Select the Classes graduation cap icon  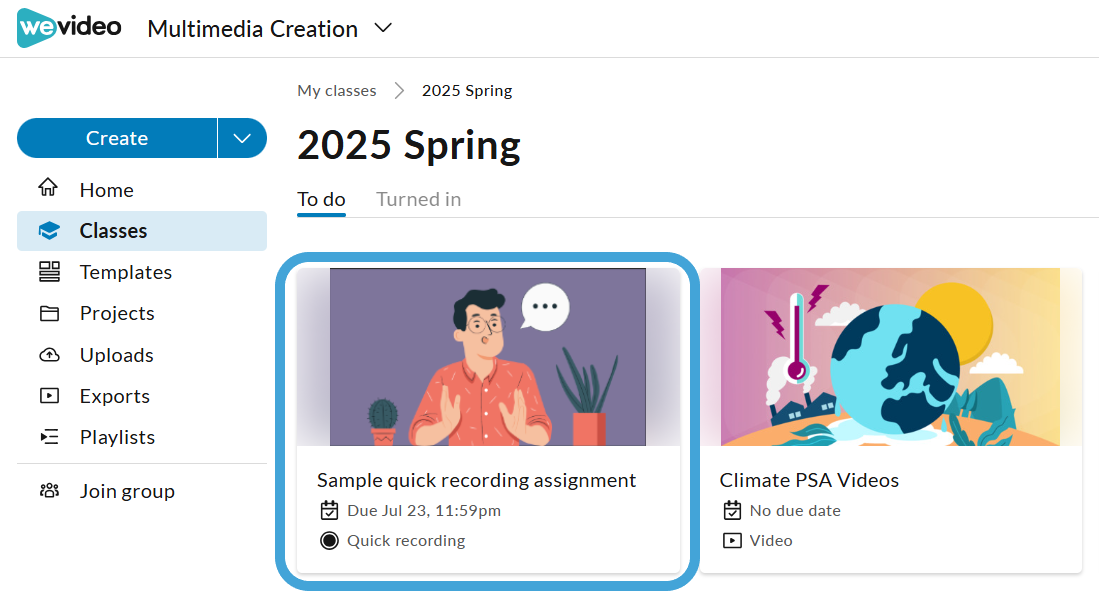pyautogui.click(x=49, y=231)
